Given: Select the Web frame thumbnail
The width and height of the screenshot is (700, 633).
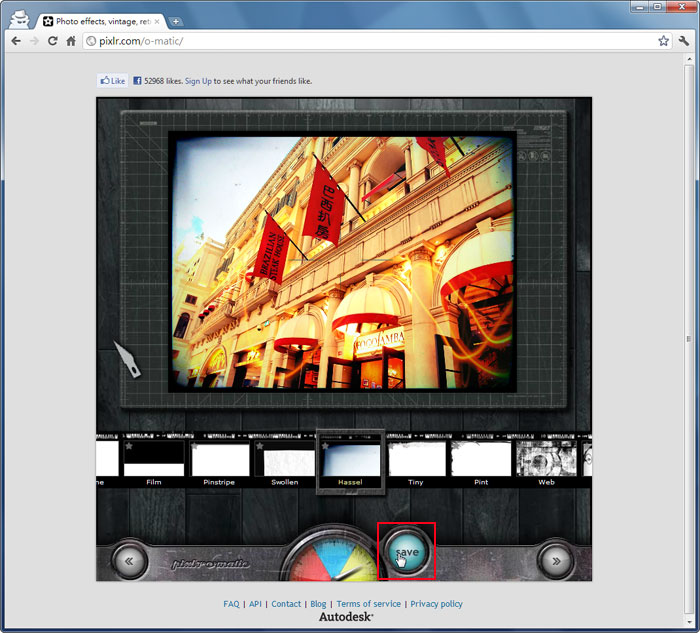Looking at the screenshot, I should (x=546, y=459).
